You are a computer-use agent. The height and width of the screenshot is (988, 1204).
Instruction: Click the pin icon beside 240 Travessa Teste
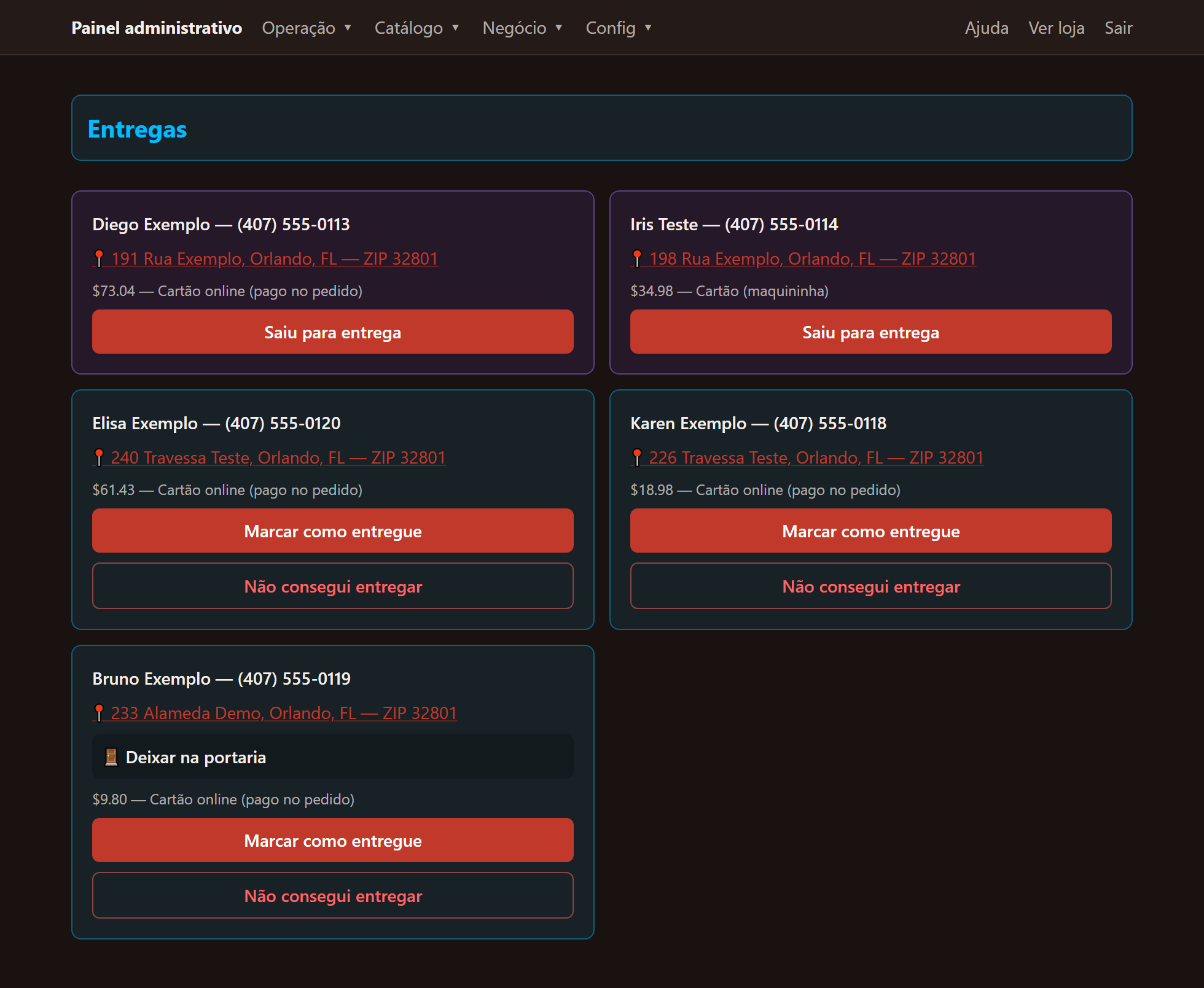99,457
